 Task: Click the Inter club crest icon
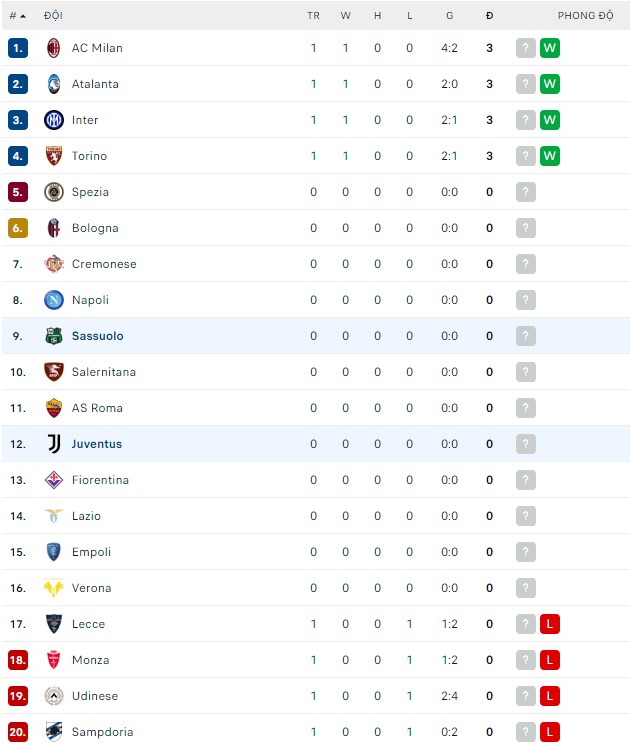(x=54, y=120)
